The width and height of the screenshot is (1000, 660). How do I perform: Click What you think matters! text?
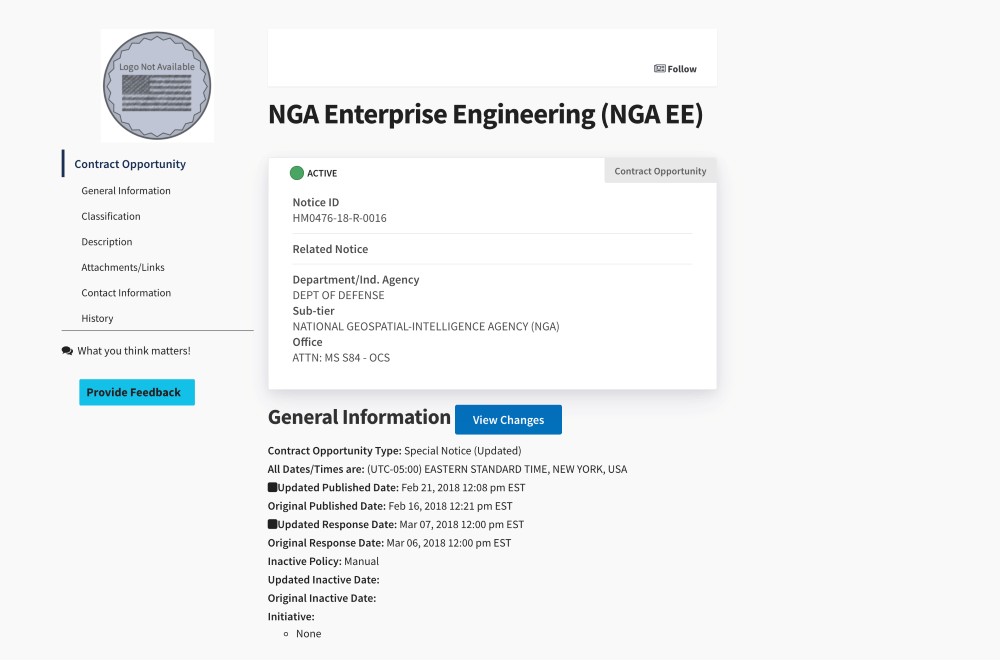[134, 351]
